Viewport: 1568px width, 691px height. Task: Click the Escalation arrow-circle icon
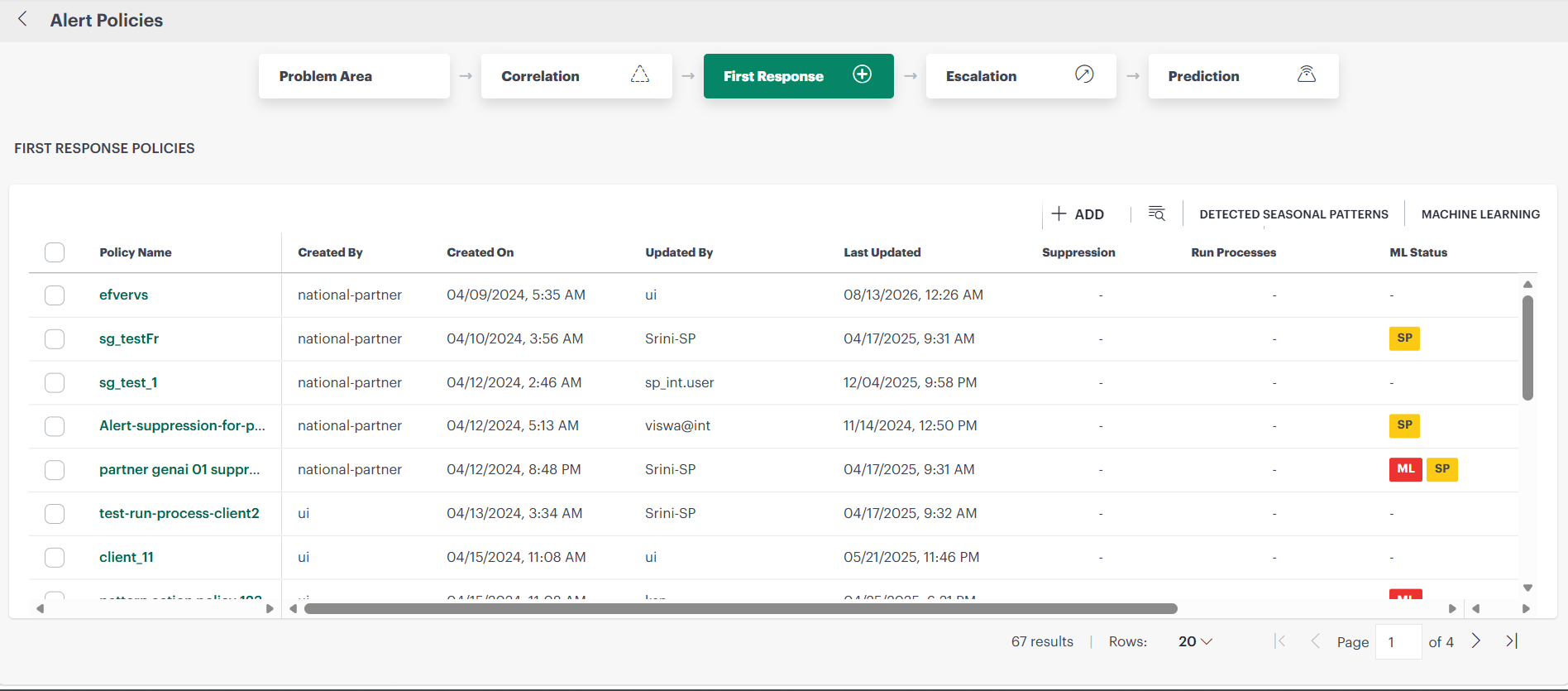coord(1084,74)
